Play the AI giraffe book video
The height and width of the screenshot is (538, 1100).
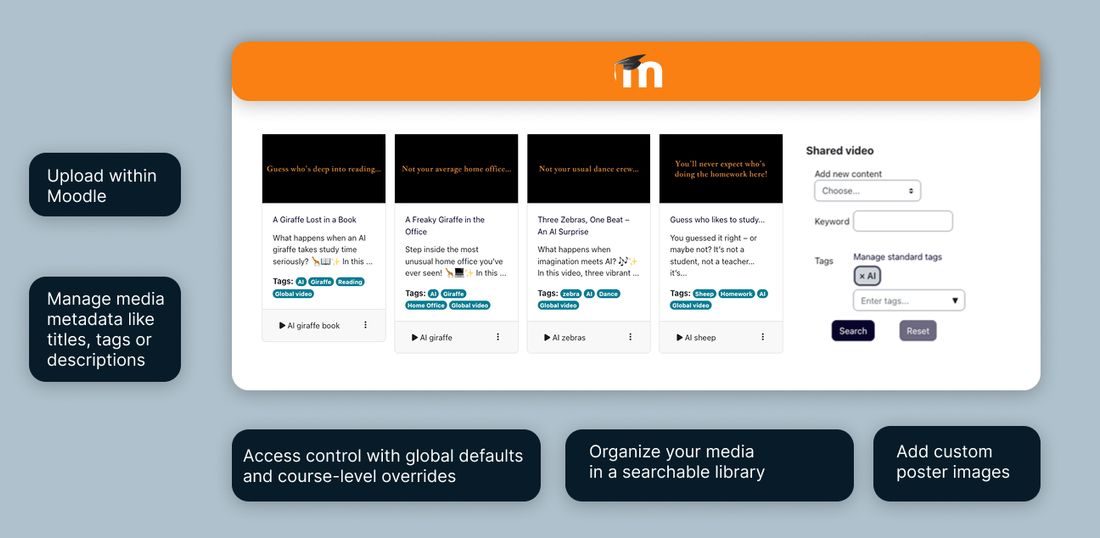point(309,325)
